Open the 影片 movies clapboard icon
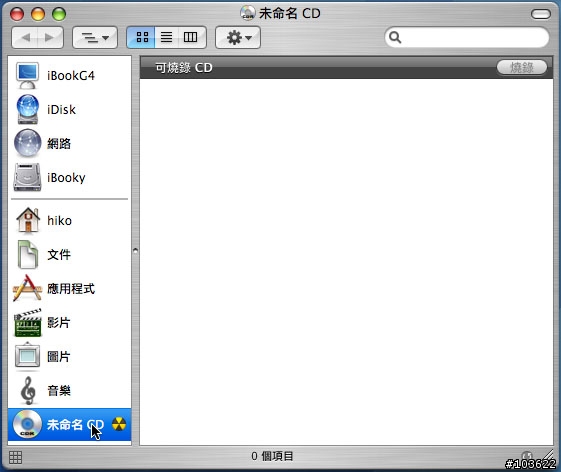Image resolution: width=561 pixels, height=472 pixels. pos(28,322)
